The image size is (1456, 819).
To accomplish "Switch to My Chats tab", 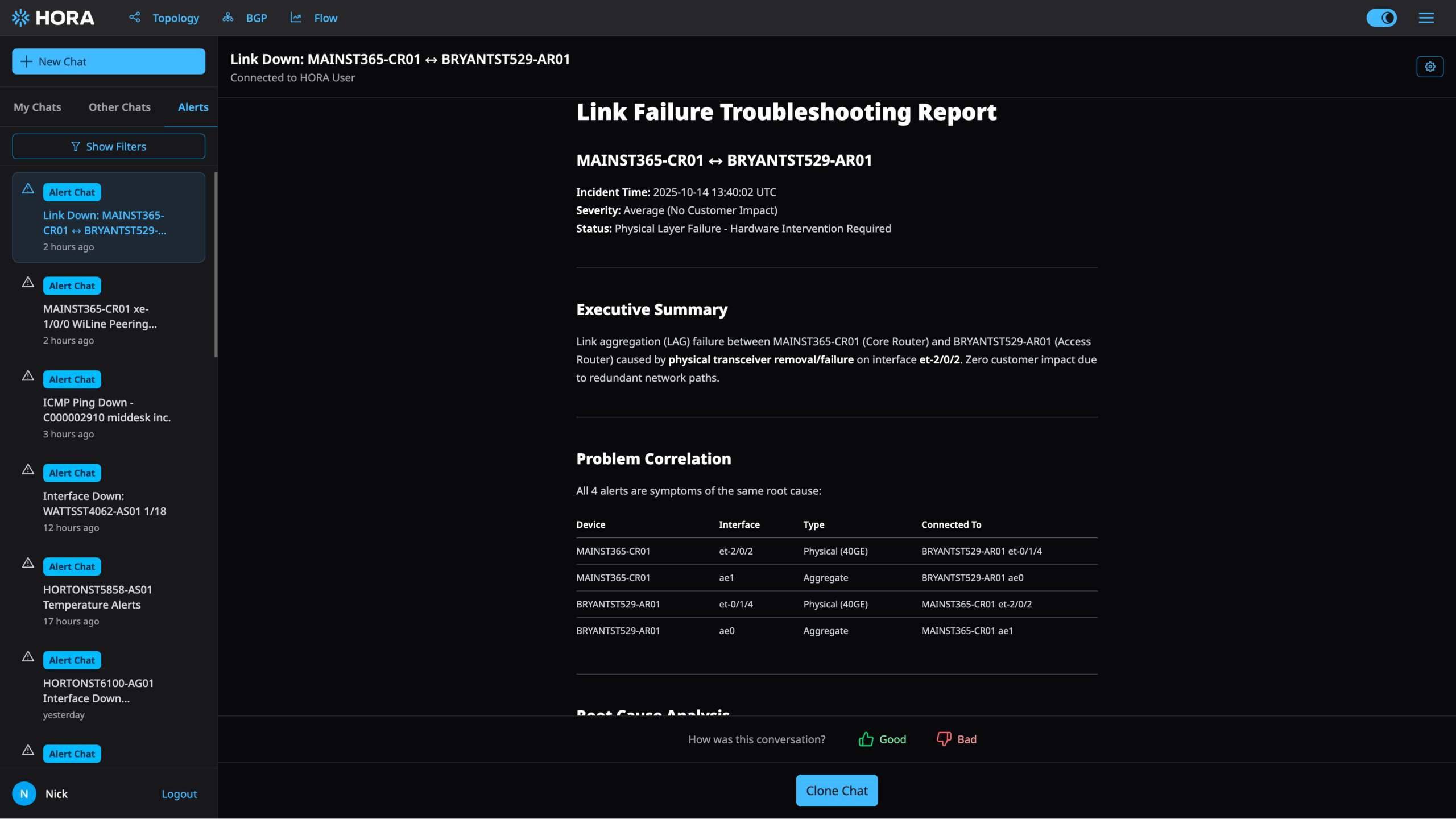I will 38,107.
